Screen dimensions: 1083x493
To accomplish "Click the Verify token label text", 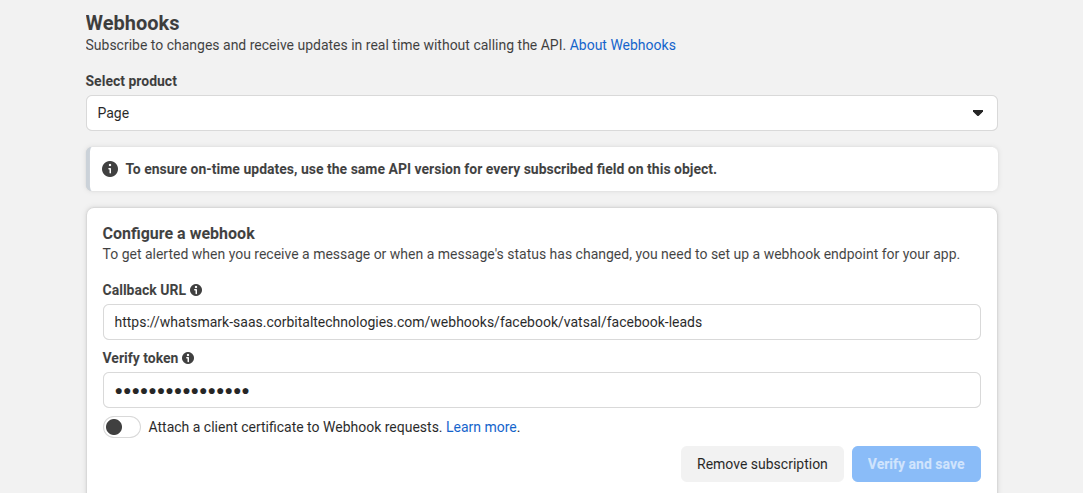I will [140, 358].
